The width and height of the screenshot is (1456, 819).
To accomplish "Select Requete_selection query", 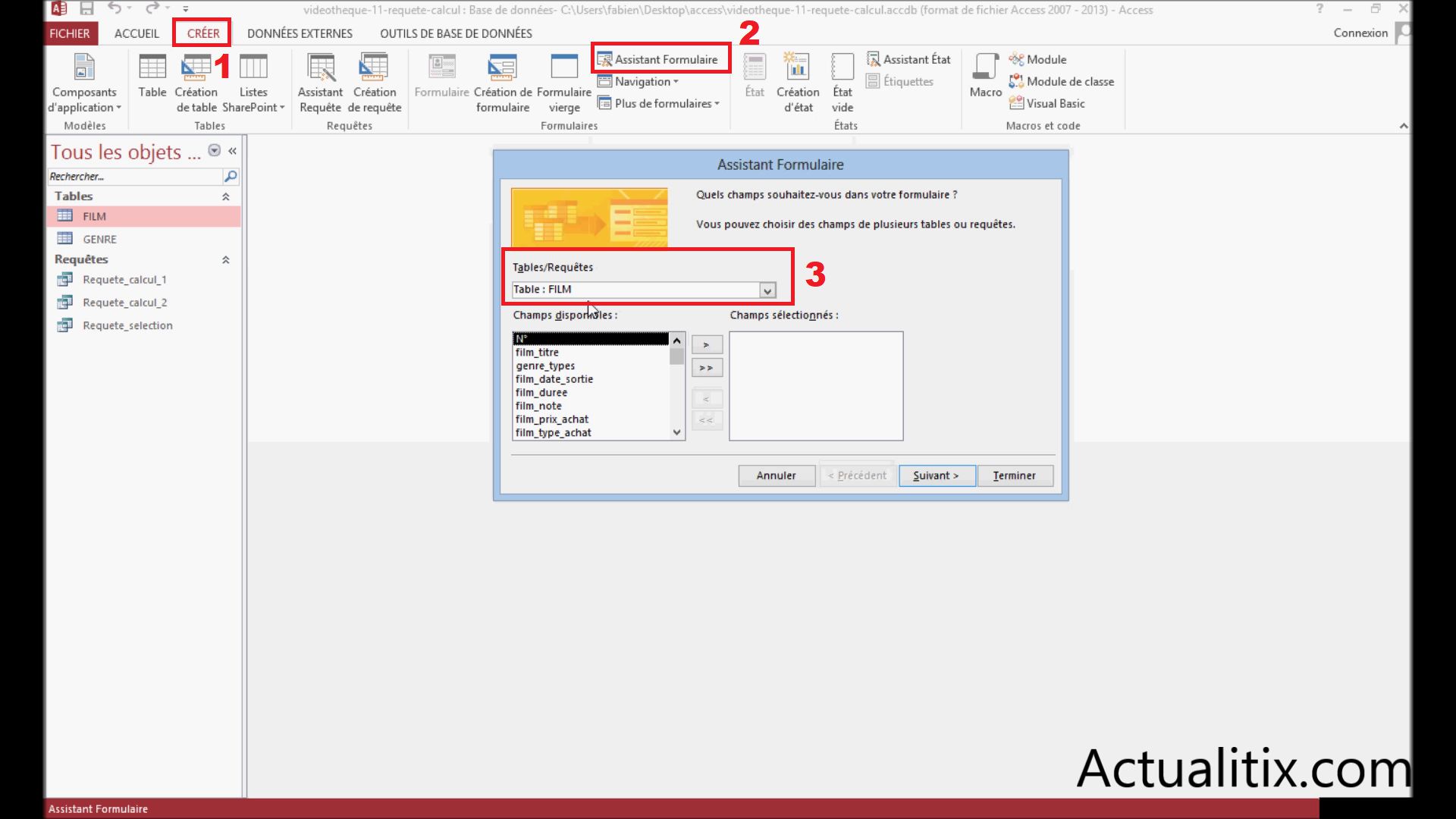I will point(144,325).
